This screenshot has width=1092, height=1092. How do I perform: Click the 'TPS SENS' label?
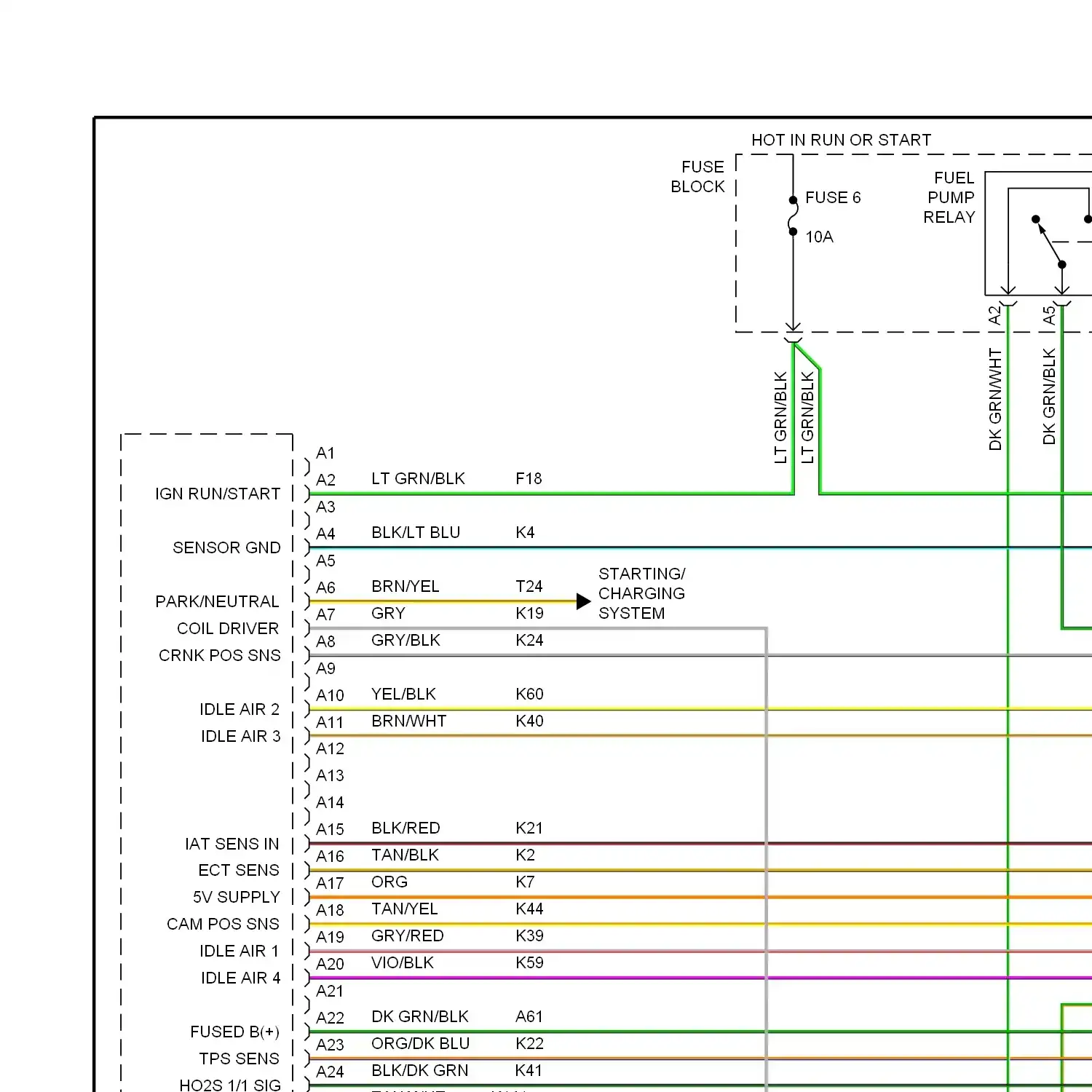click(240, 1059)
